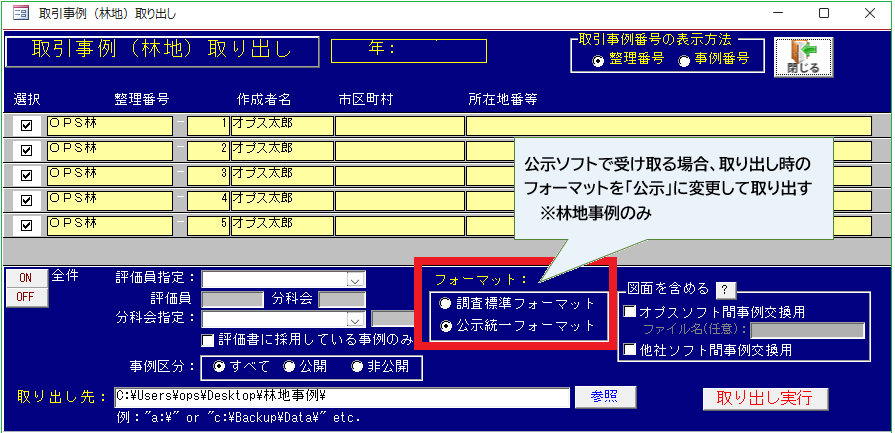Expand the 分科会指定 dropdown

[x=354, y=320]
